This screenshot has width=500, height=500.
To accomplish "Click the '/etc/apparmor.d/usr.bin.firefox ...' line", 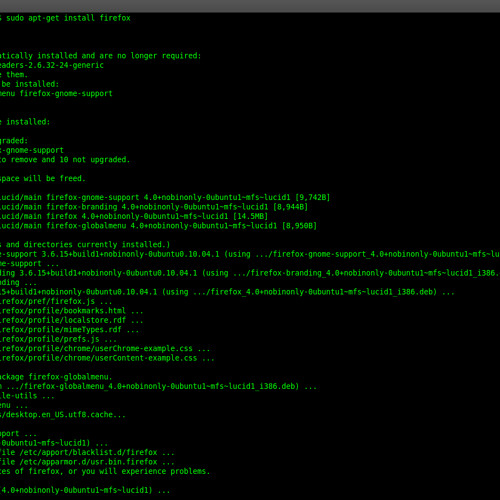I will (87, 462).
